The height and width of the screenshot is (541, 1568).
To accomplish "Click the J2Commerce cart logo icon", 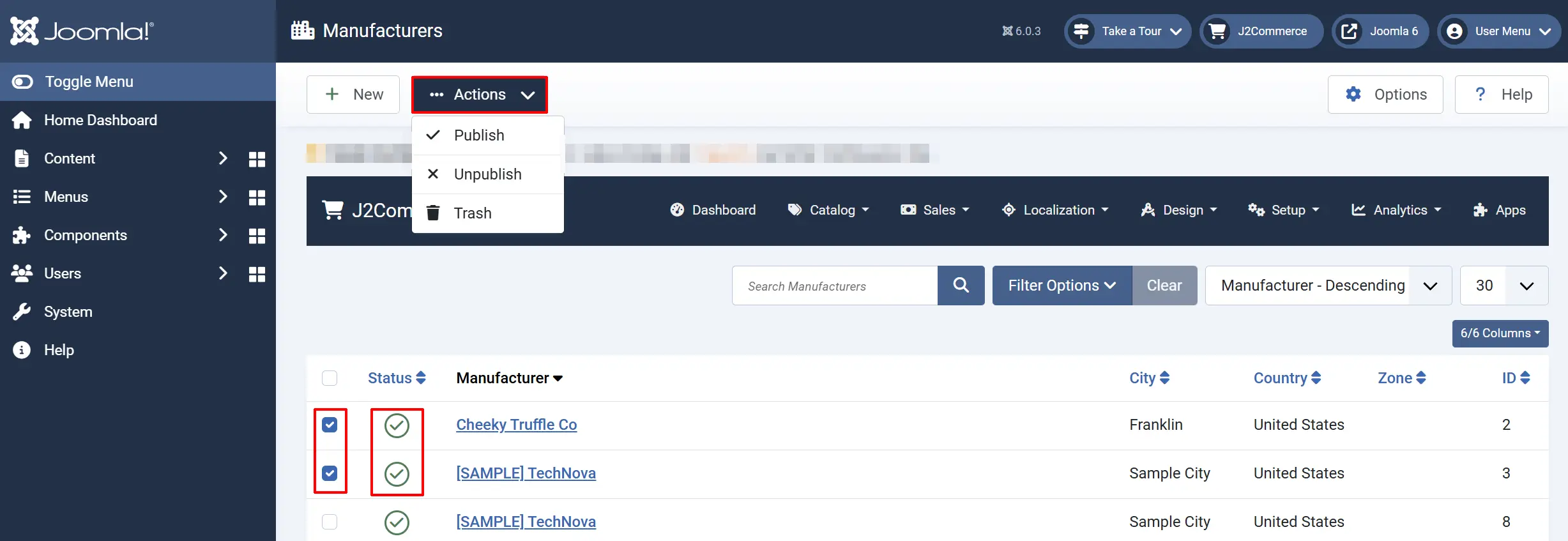I will coord(333,210).
